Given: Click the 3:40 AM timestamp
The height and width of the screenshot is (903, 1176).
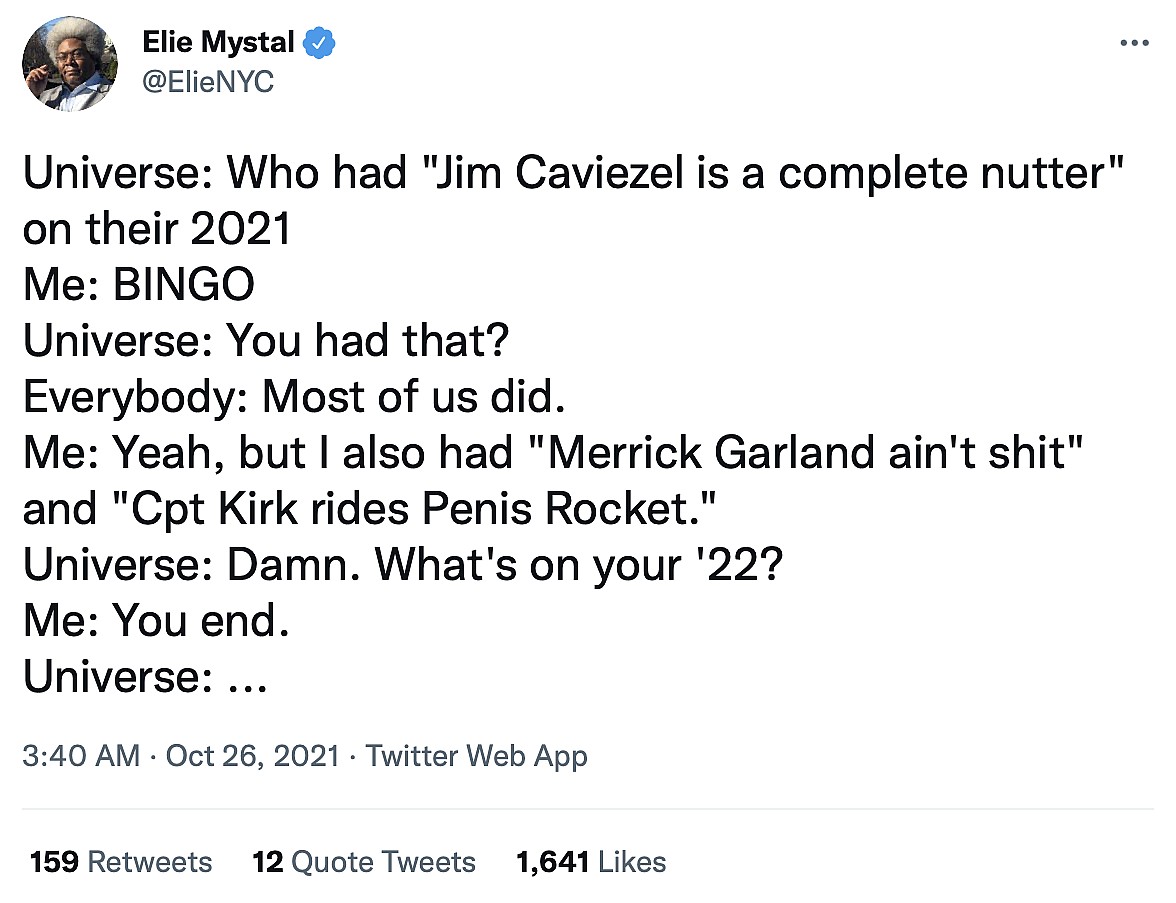Looking at the screenshot, I should coord(81,756).
